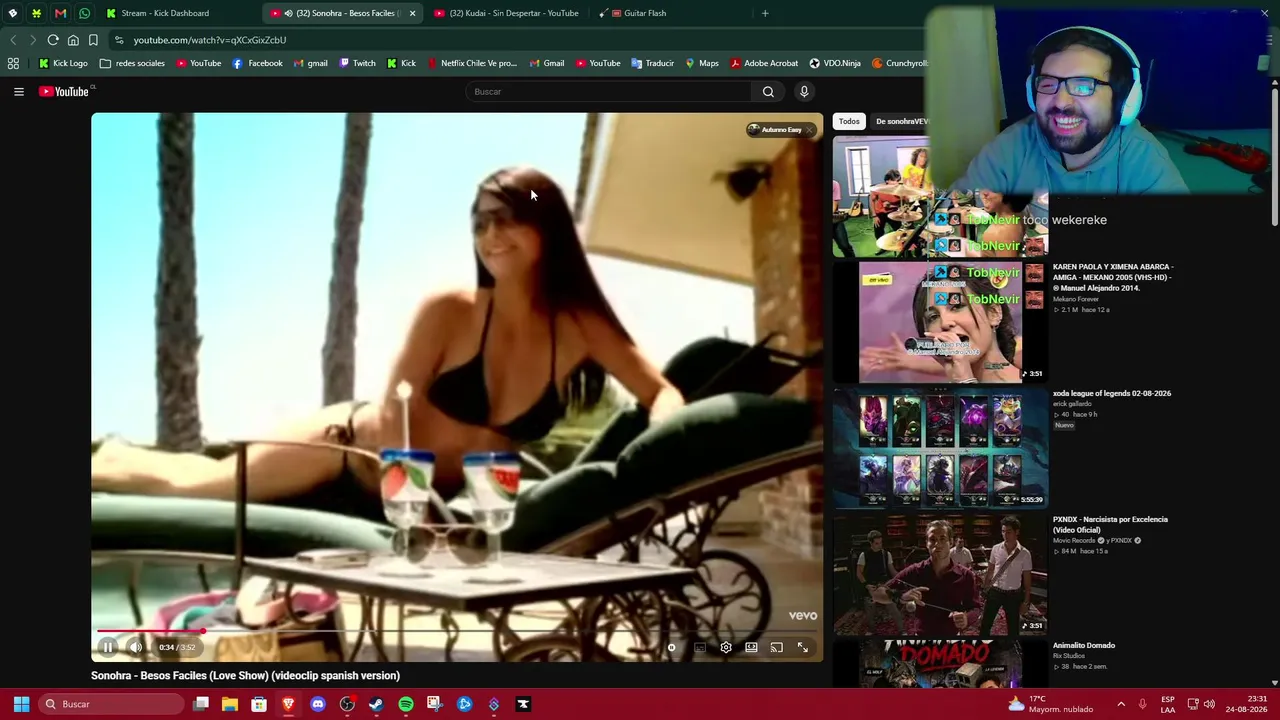Open the Netflix Chile bookmark
1280x720 pixels.
[472, 63]
